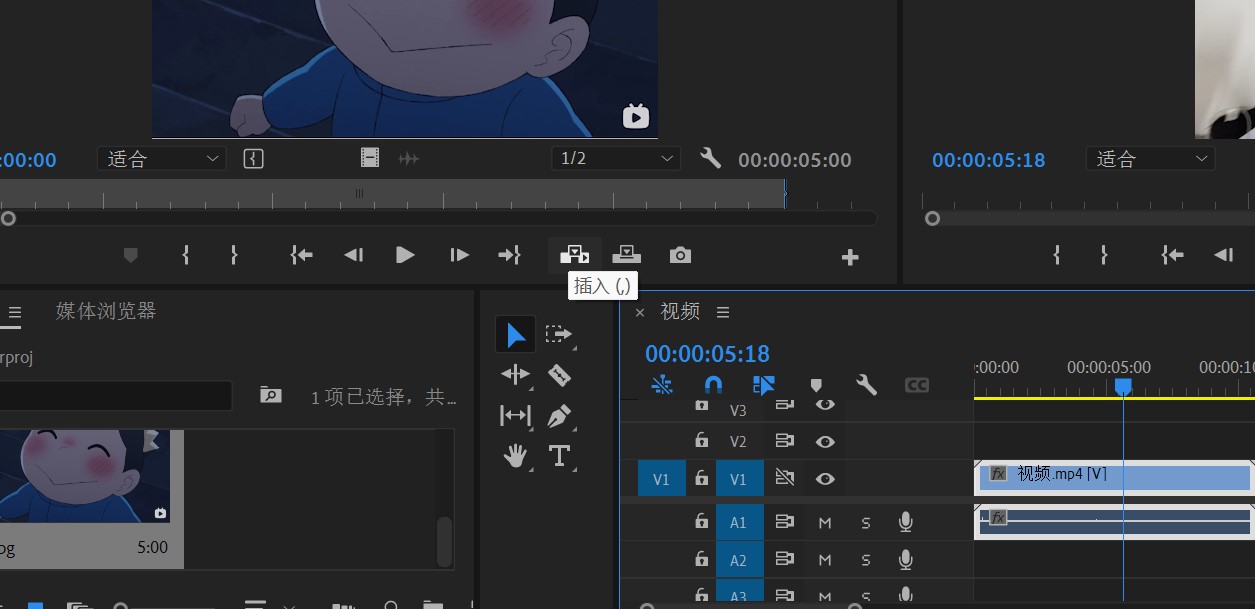
Task: Open the 视频 timeline panel menu
Action: tap(723, 312)
